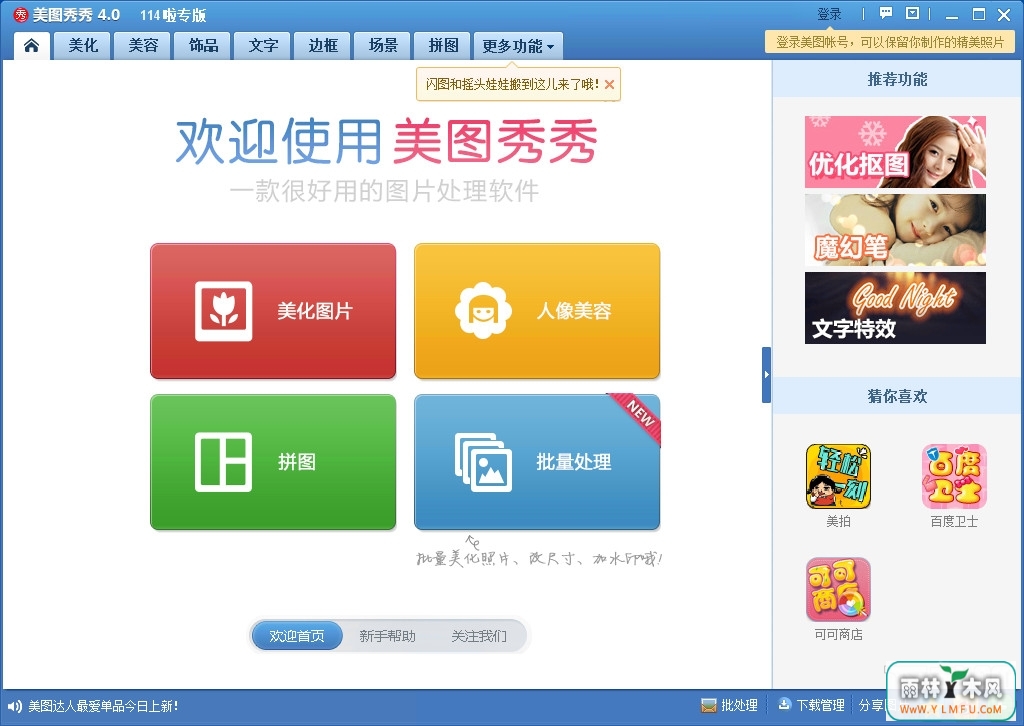Minimize the 美图秀秀 window

point(952,15)
